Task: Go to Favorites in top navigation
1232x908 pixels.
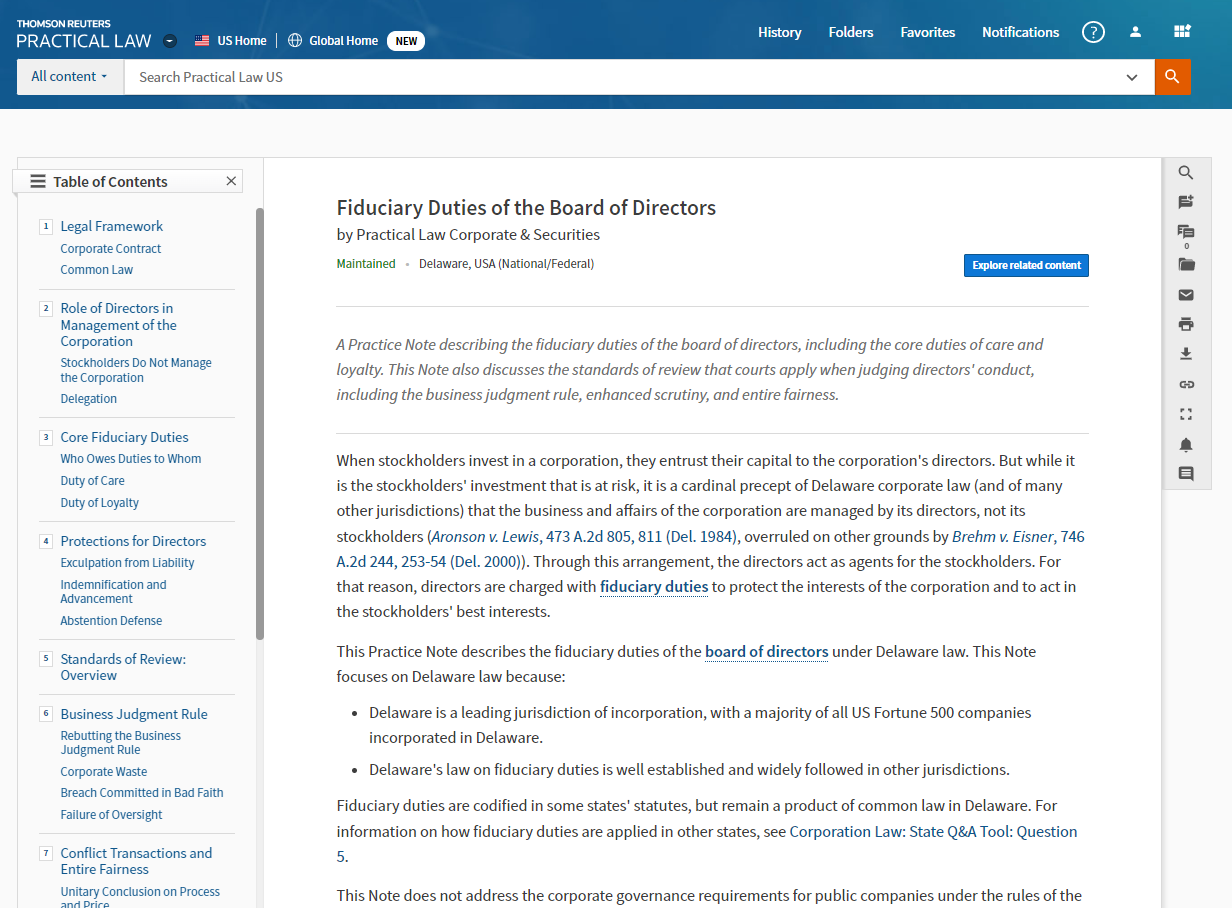Action: [x=927, y=32]
